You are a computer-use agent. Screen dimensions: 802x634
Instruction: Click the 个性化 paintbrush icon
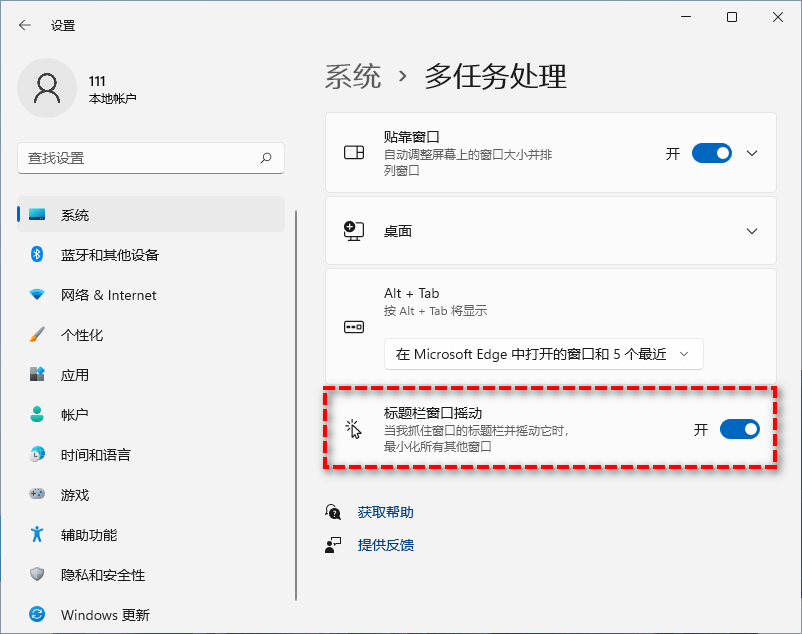click(x=37, y=335)
